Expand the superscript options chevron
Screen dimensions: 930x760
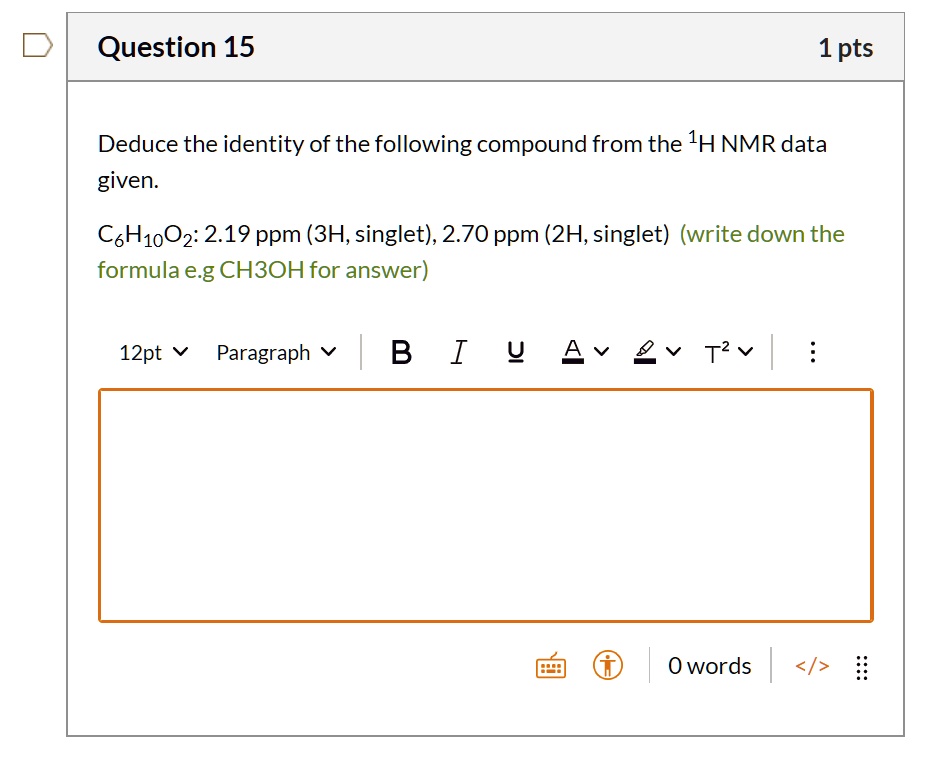click(x=744, y=351)
